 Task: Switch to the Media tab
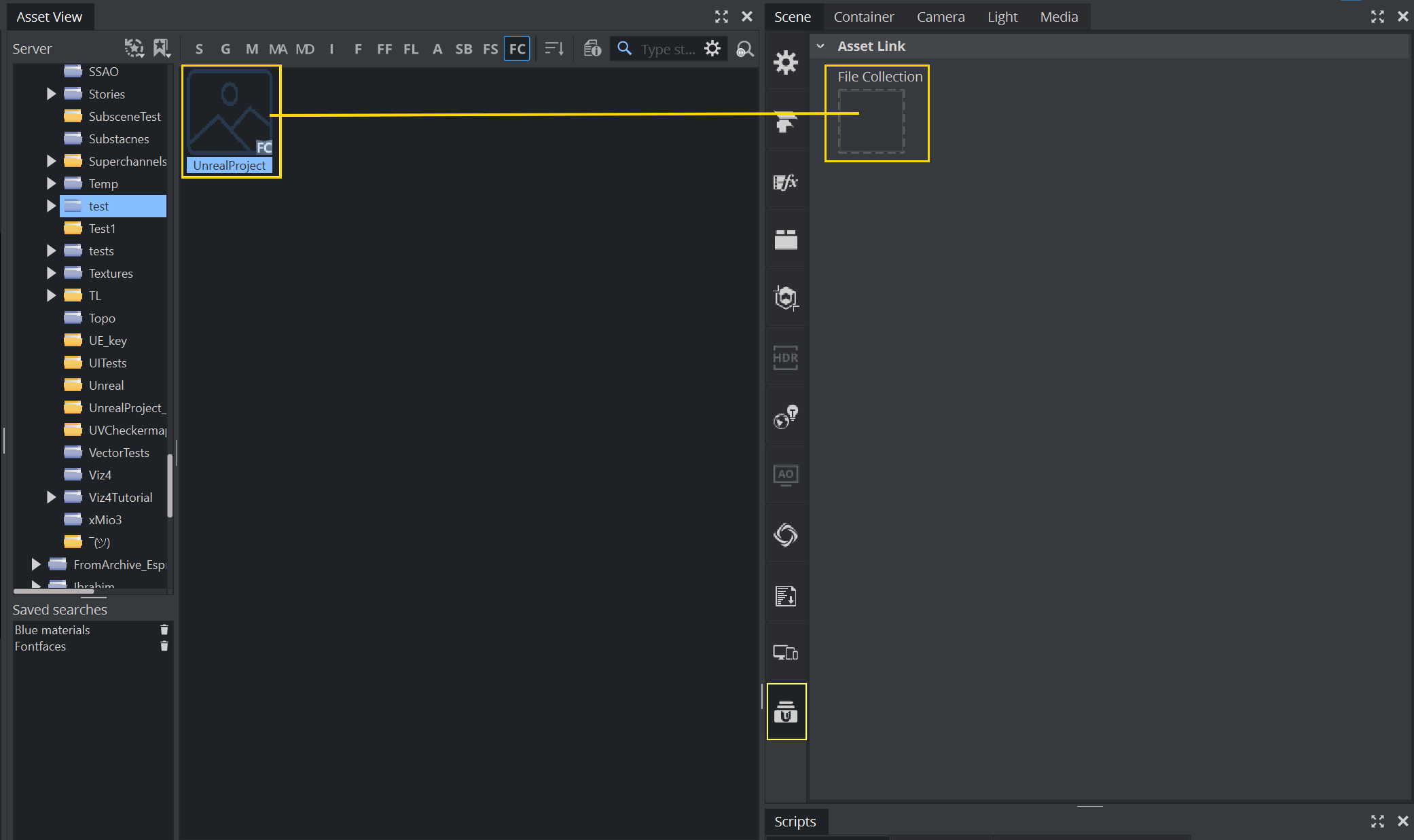[1058, 17]
